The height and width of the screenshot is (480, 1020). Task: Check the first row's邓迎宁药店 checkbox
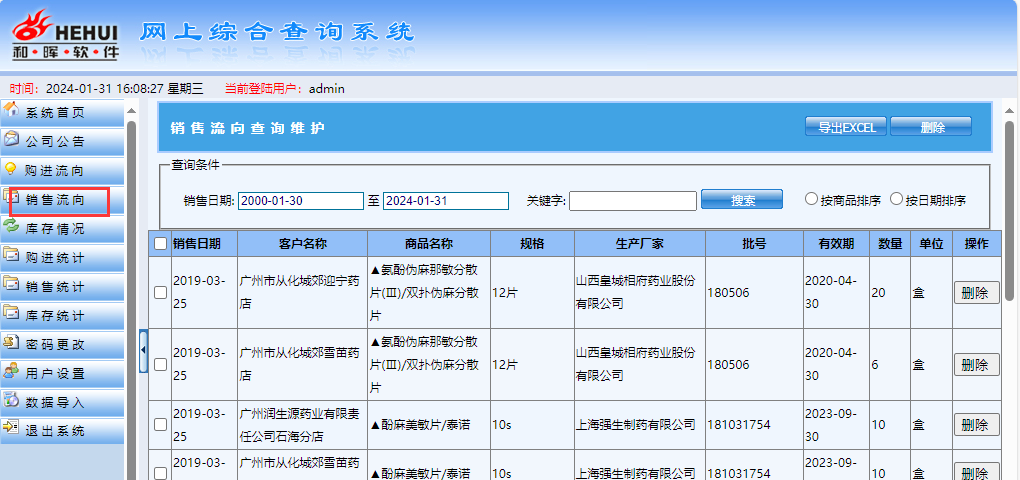(160, 292)
